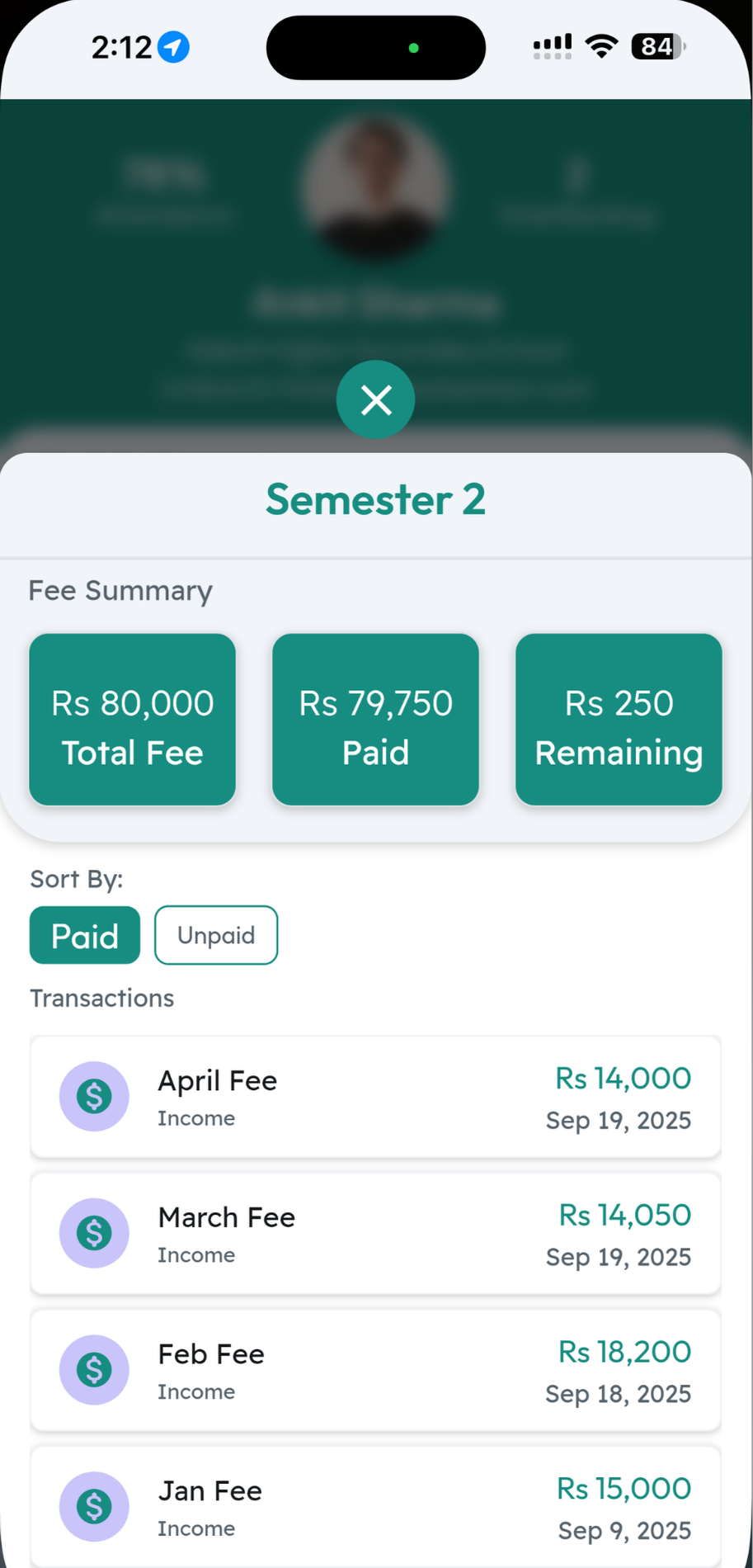This screenshot has height=1568, width=753.
Task: Open the Rs 80,000 Total Fee card
Action: tap(133, 720)
